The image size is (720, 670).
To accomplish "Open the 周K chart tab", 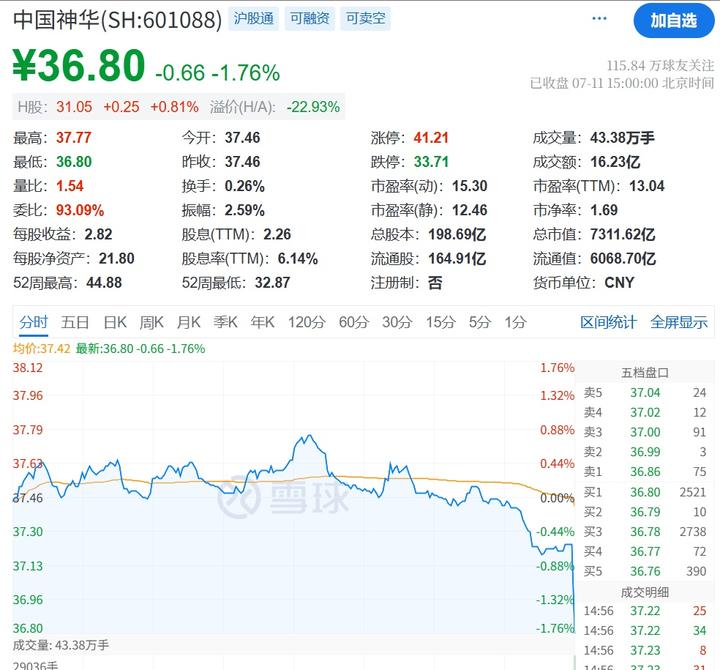I will pyautogui.click(x=152, y=322).
